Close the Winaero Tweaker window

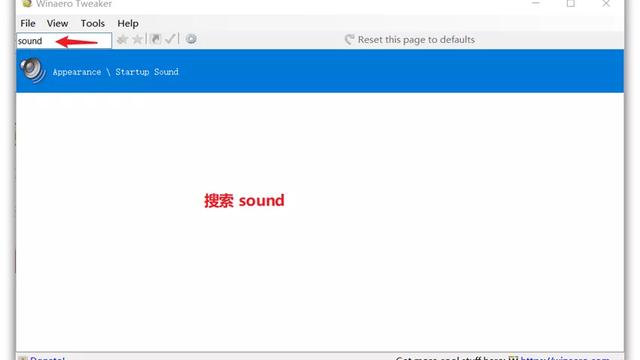pyautogui.click(x=606, y=4)
